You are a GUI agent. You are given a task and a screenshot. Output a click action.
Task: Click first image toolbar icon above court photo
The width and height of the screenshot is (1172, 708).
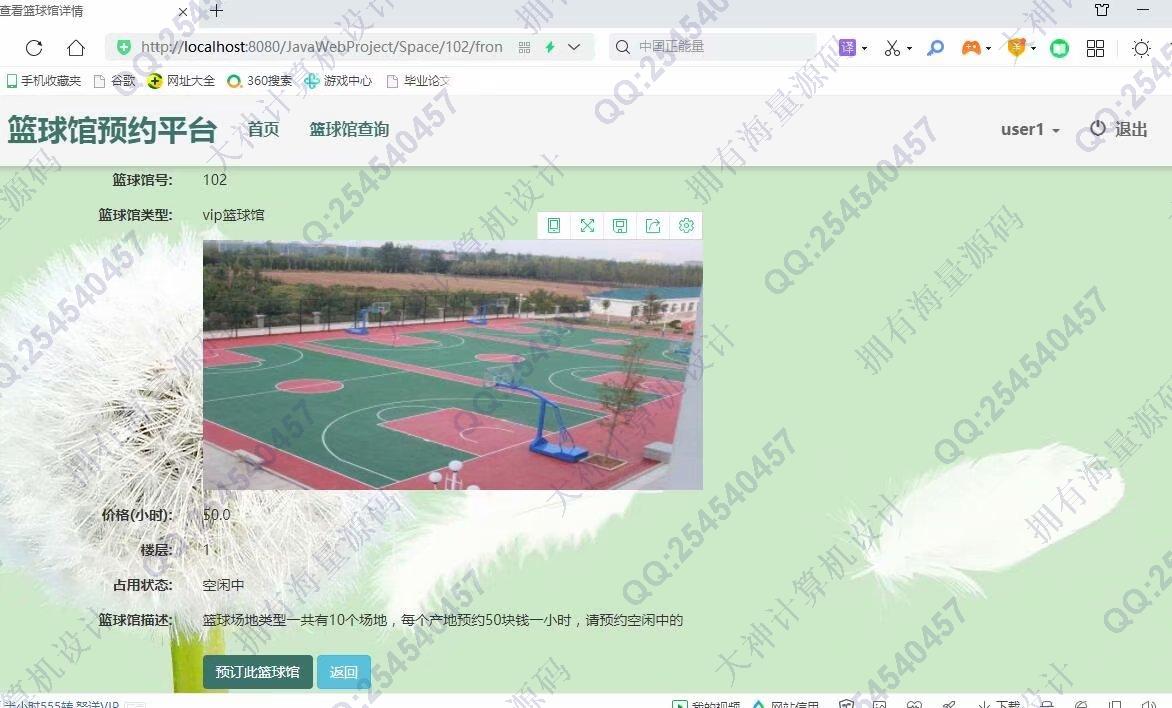coord(554,226)
